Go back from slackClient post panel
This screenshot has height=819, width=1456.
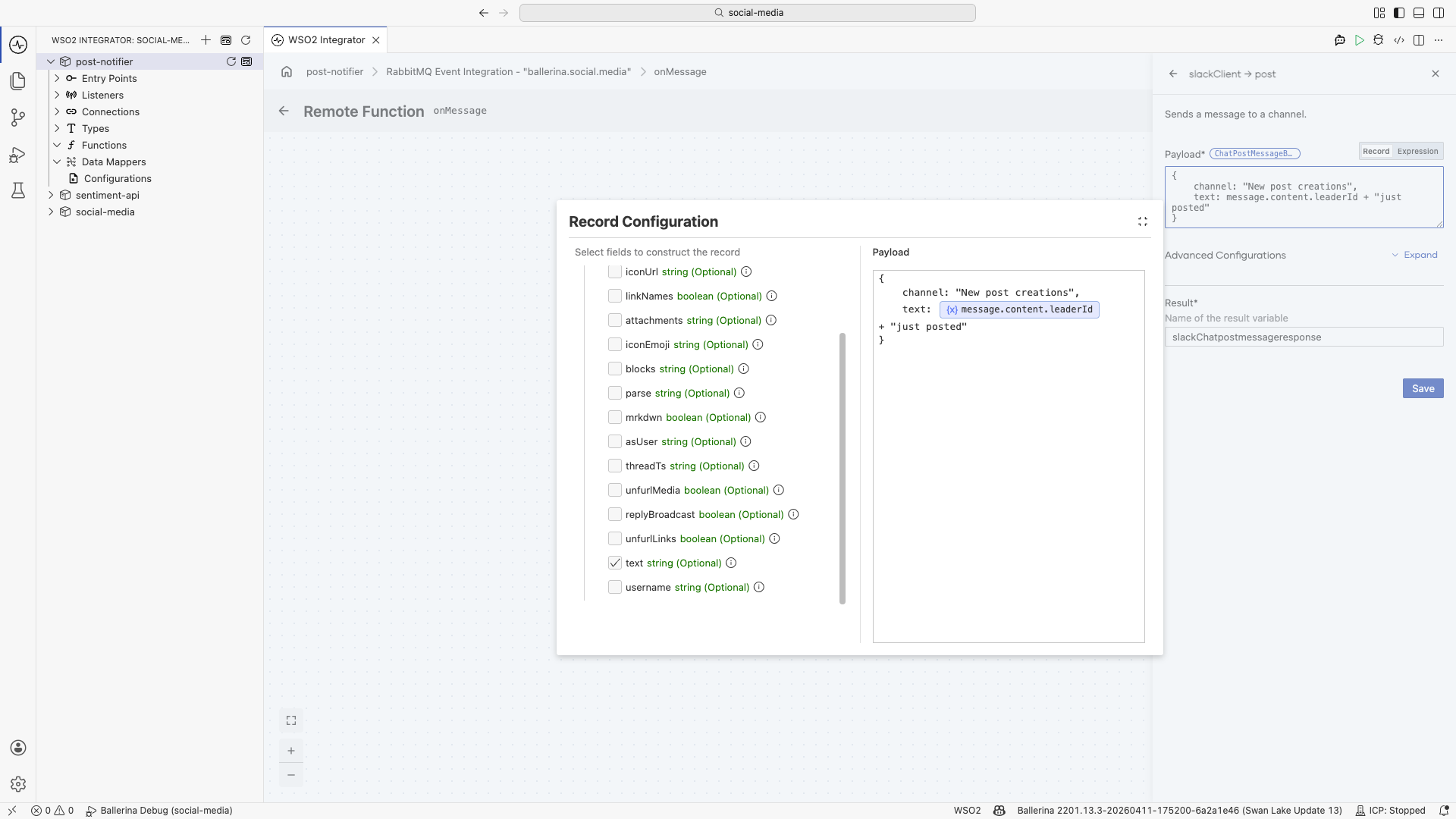1173,74
